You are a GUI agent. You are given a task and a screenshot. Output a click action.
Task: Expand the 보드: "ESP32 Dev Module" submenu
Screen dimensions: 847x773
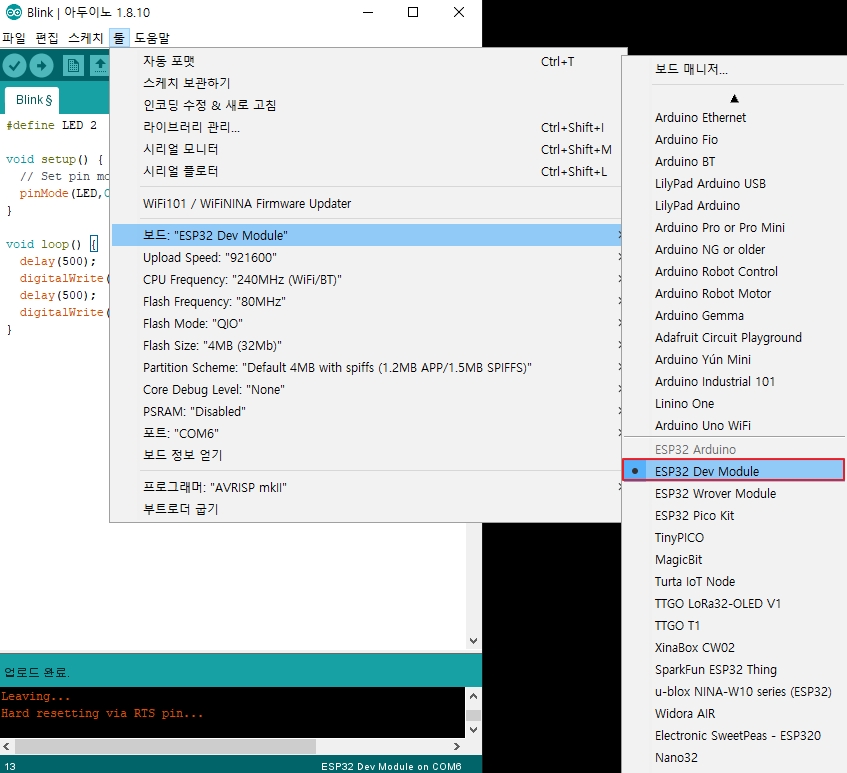tap(366, 236)
